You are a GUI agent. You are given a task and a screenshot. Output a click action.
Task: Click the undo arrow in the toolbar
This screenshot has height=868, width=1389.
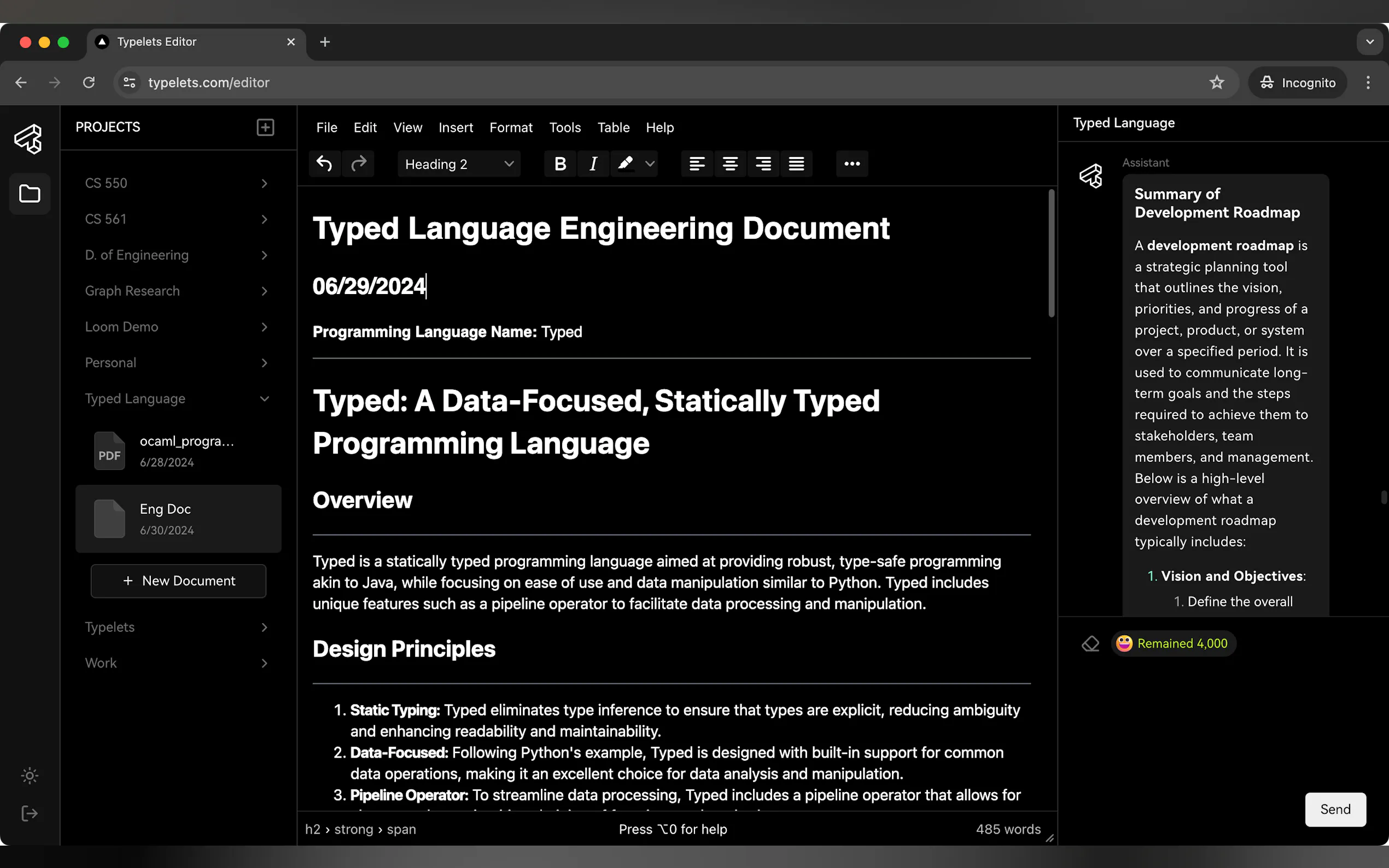click(x=324, y=164)
